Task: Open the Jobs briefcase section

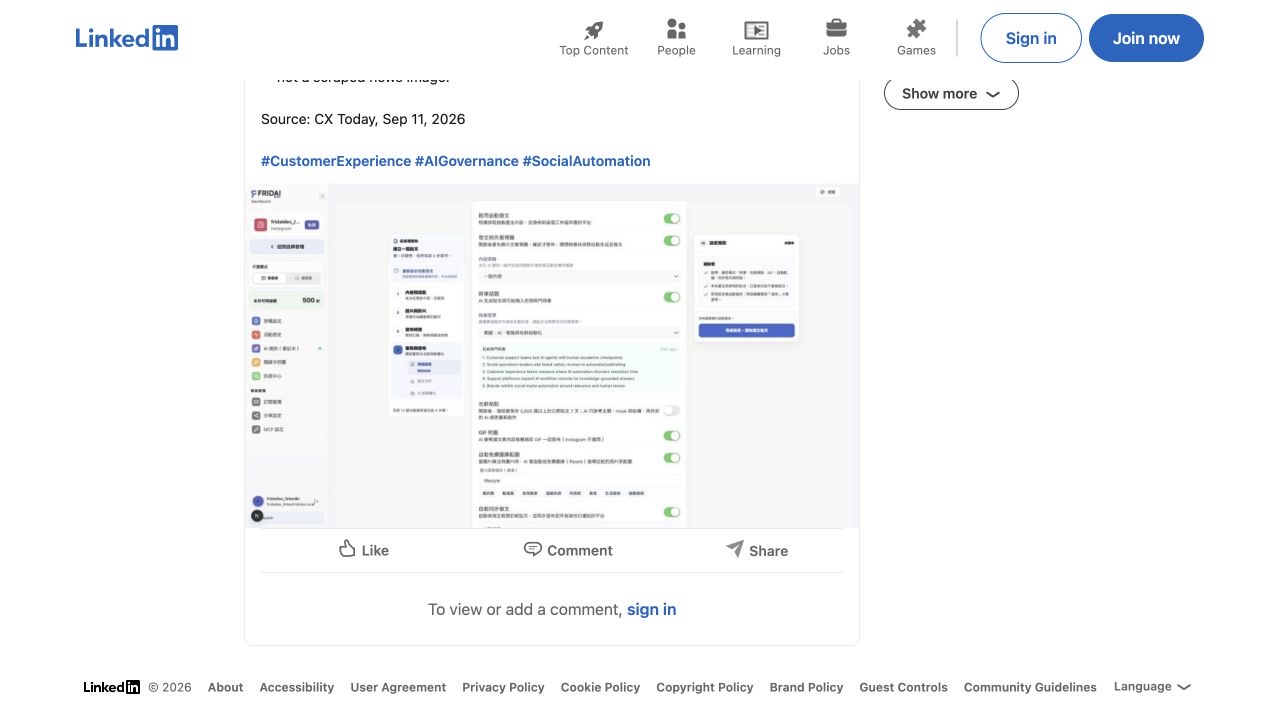Action: pyautogui.click(x=836, y=38)
